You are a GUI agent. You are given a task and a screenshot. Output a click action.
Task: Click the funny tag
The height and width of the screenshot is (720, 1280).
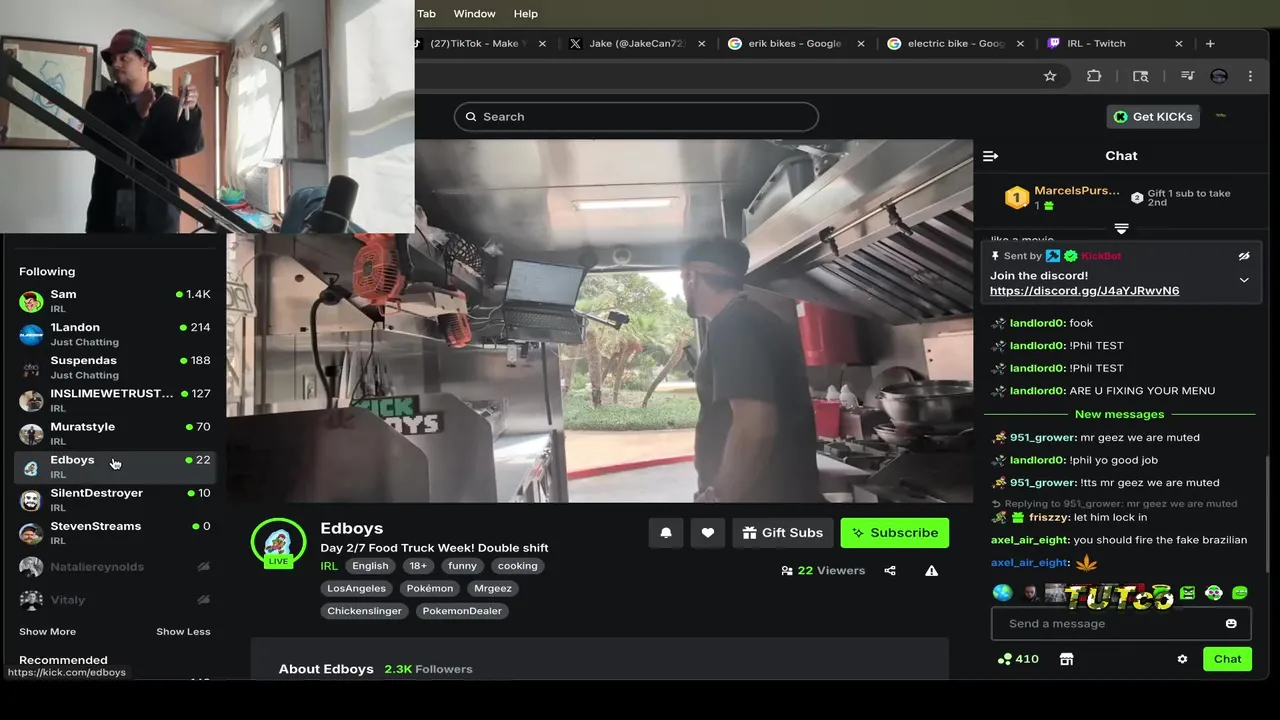pos(462,566)
